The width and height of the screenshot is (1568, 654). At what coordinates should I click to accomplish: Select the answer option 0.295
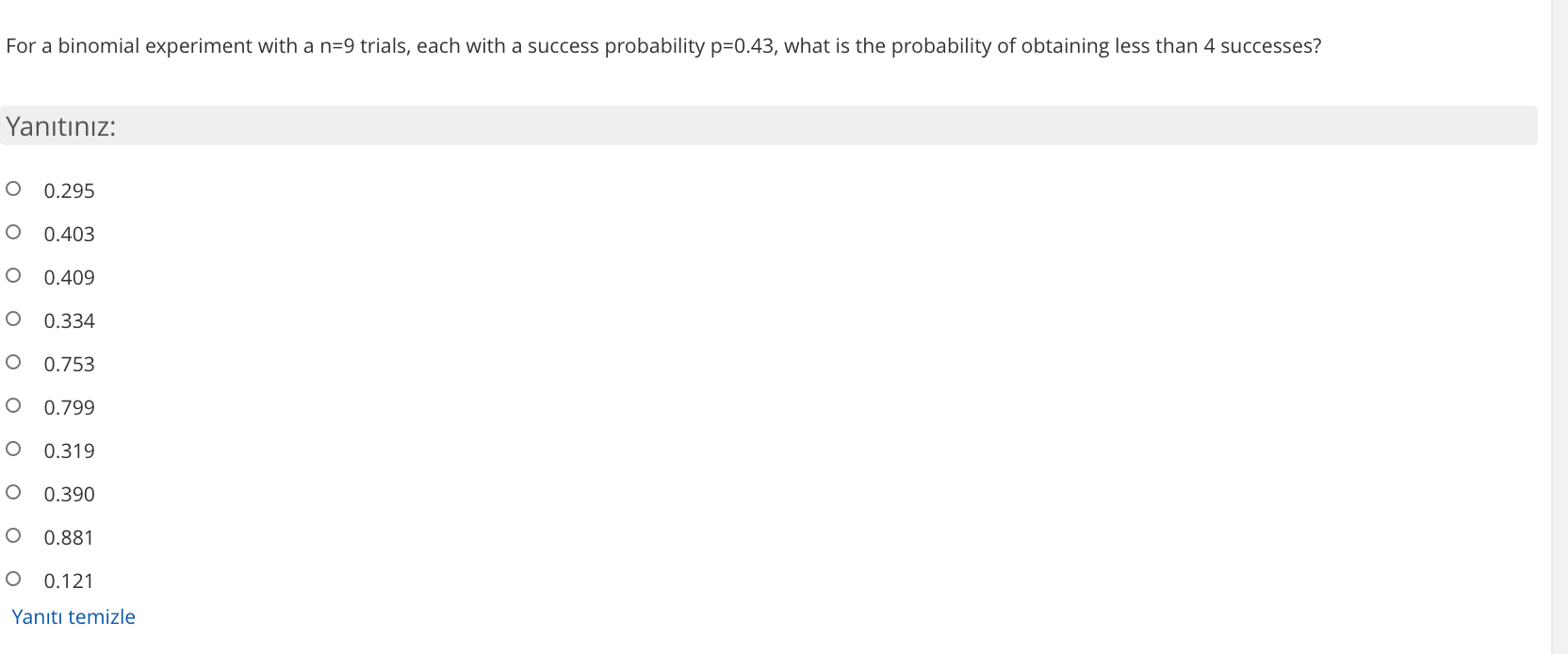[x=13, y=188]
